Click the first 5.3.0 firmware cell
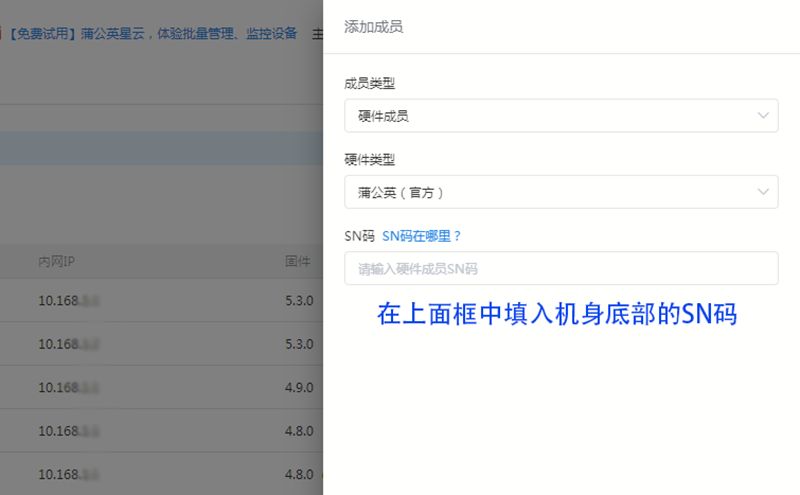The height and width of the screenshot is (495, 800). pos(299,301)
